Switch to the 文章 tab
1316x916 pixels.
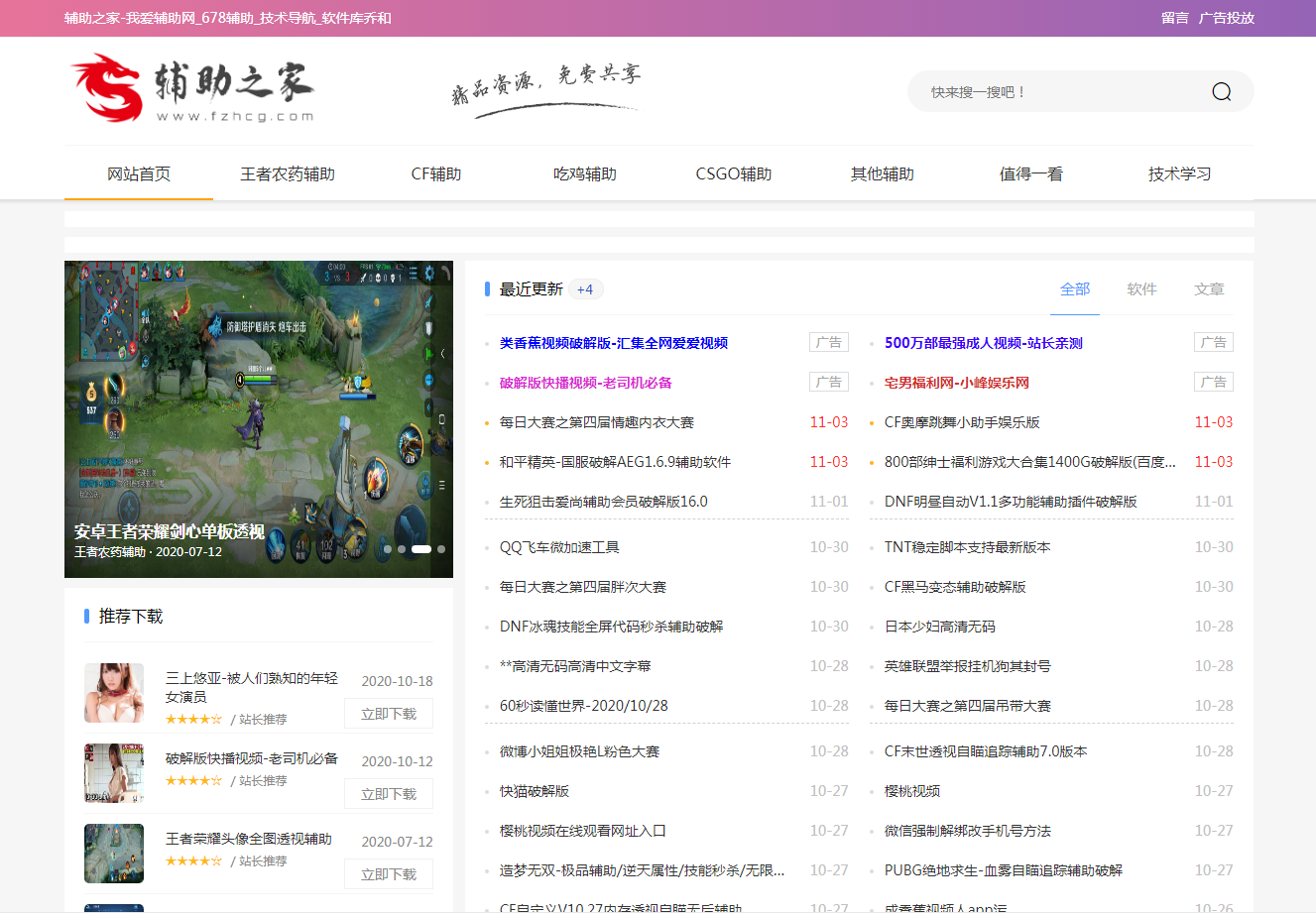(1209, 289)
